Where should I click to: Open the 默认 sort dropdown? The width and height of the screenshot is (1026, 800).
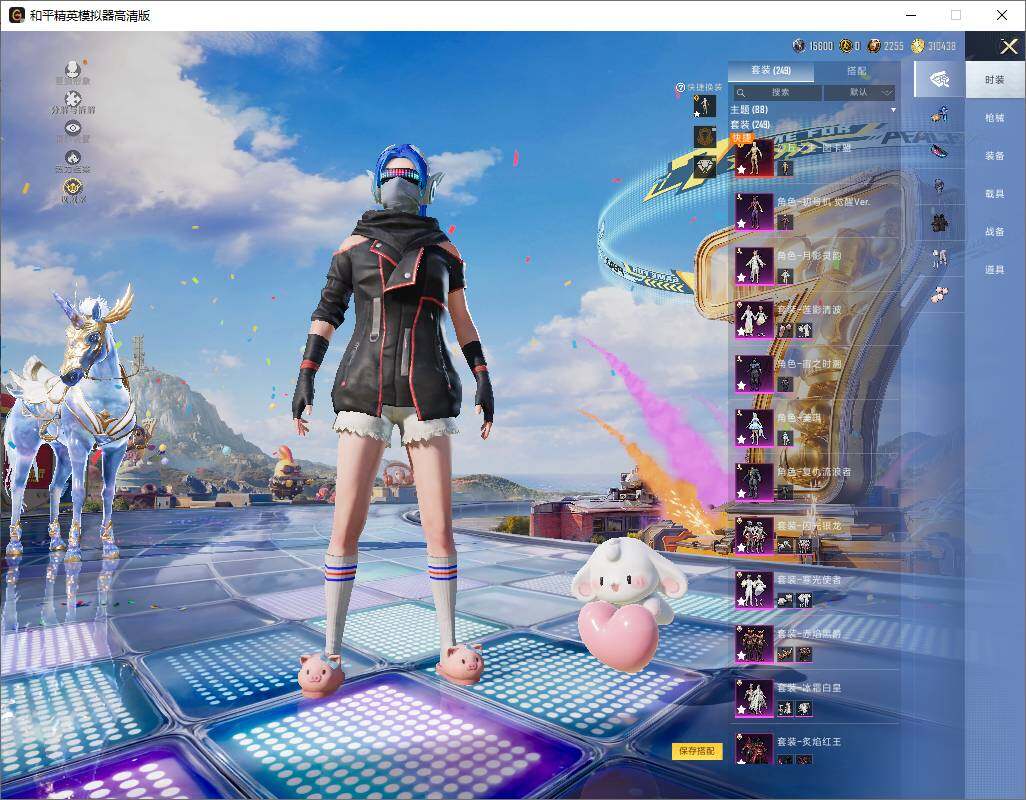click(x=859, y=93)
